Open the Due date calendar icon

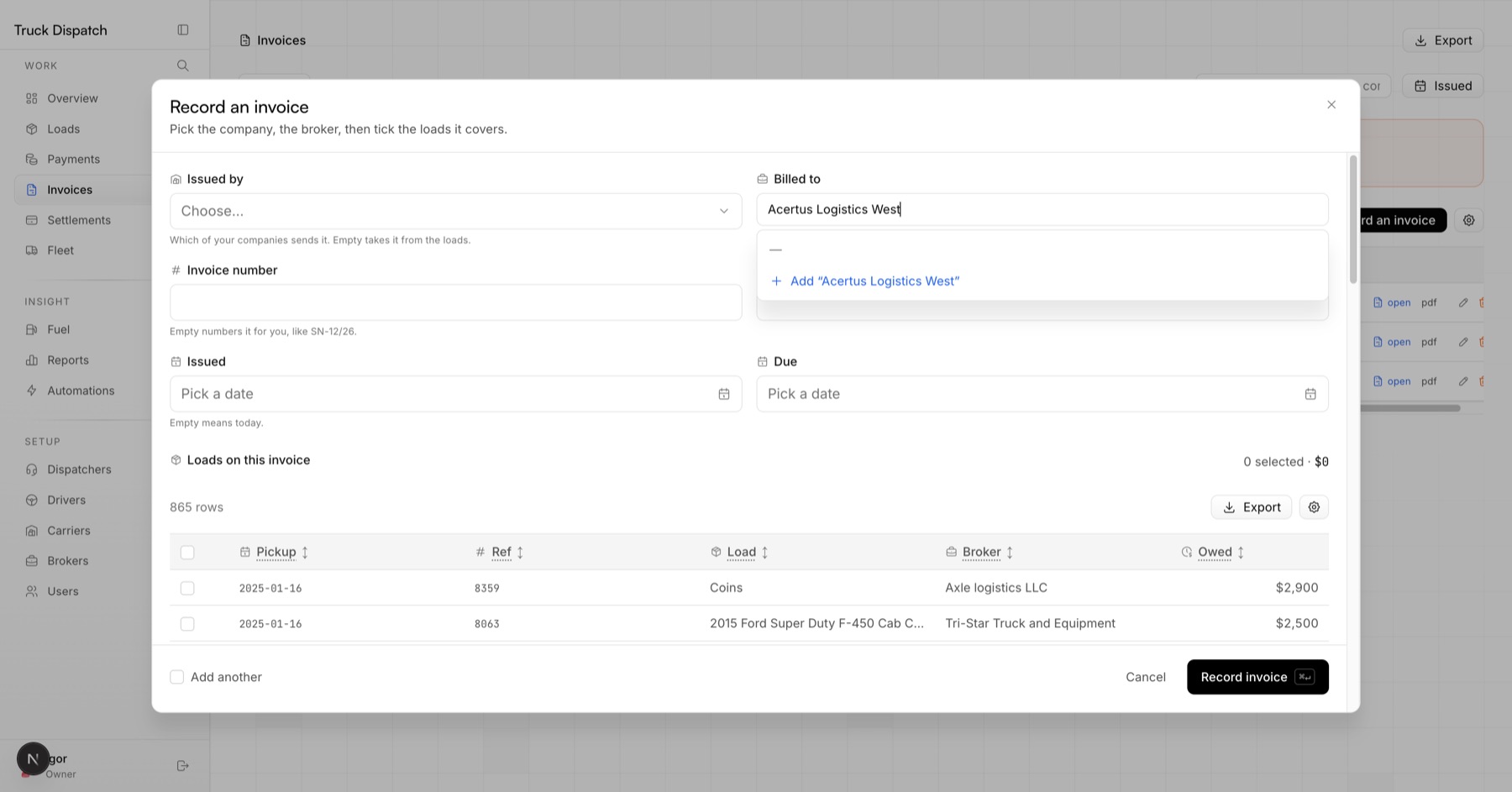pyautogui.click(x=1310, y=394)
